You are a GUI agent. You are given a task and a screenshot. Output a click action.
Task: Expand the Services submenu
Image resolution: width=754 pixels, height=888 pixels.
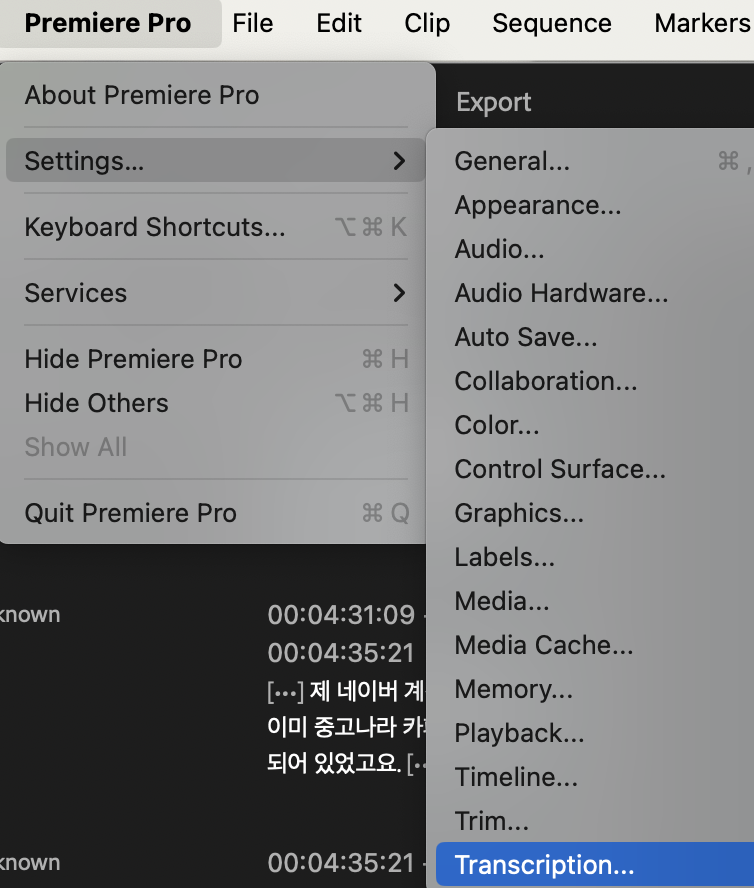click(215, 293)
